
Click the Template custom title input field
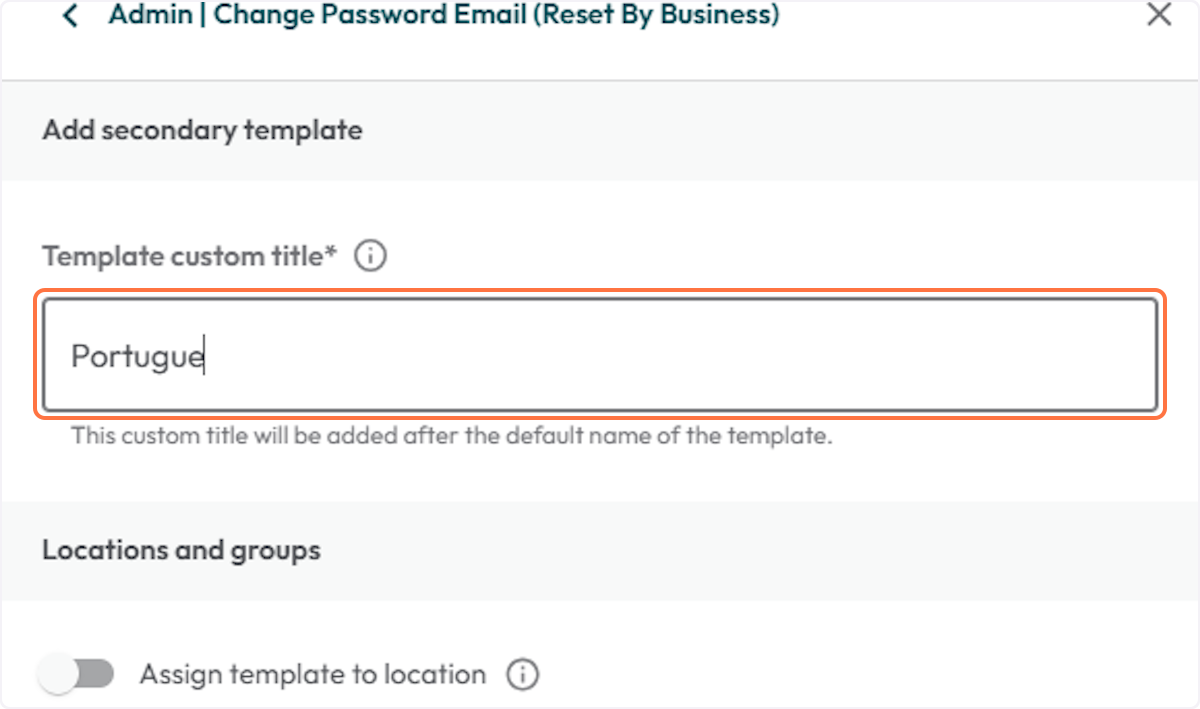coord(600,355)
